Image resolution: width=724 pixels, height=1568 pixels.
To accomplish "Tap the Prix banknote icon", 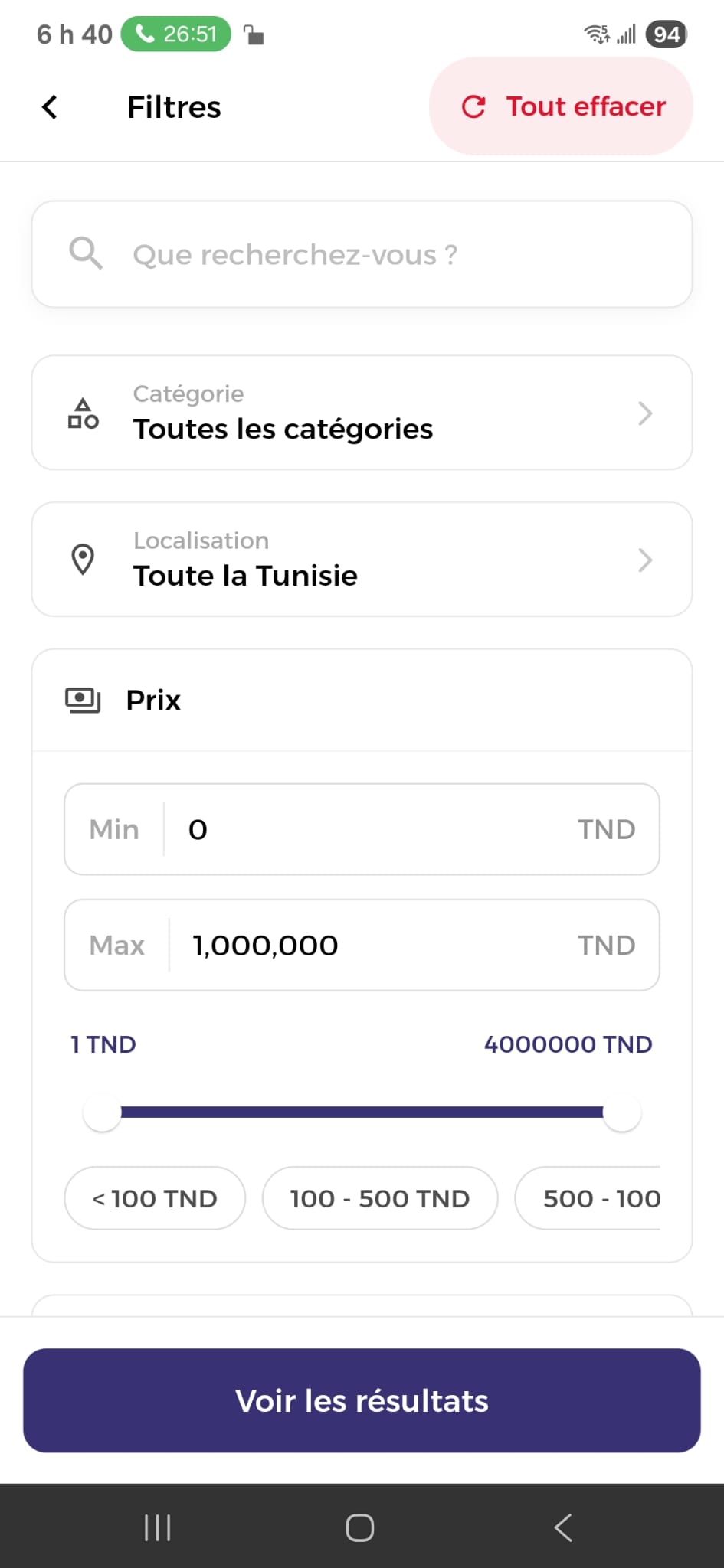I will click(83, 700).
